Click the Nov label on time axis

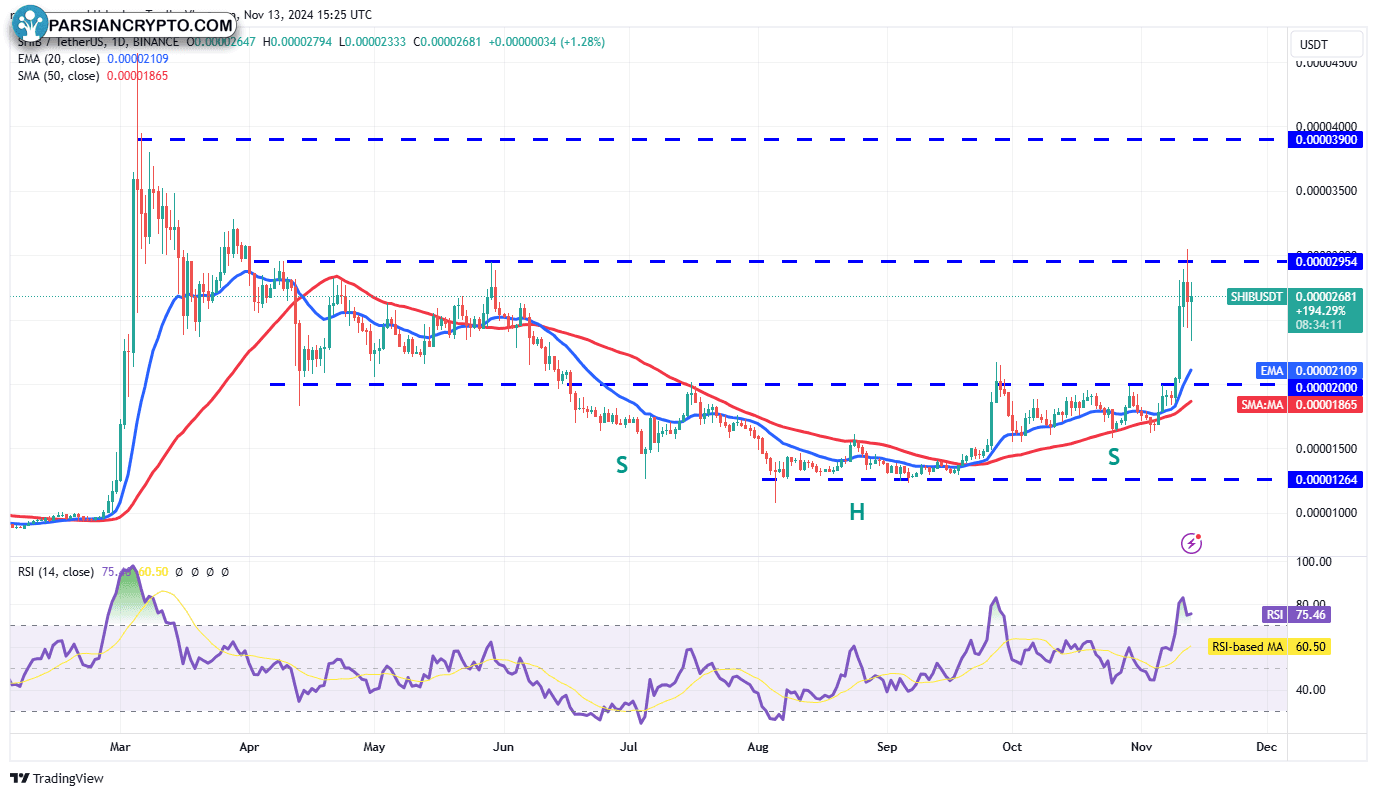[x=1140, y=746]
